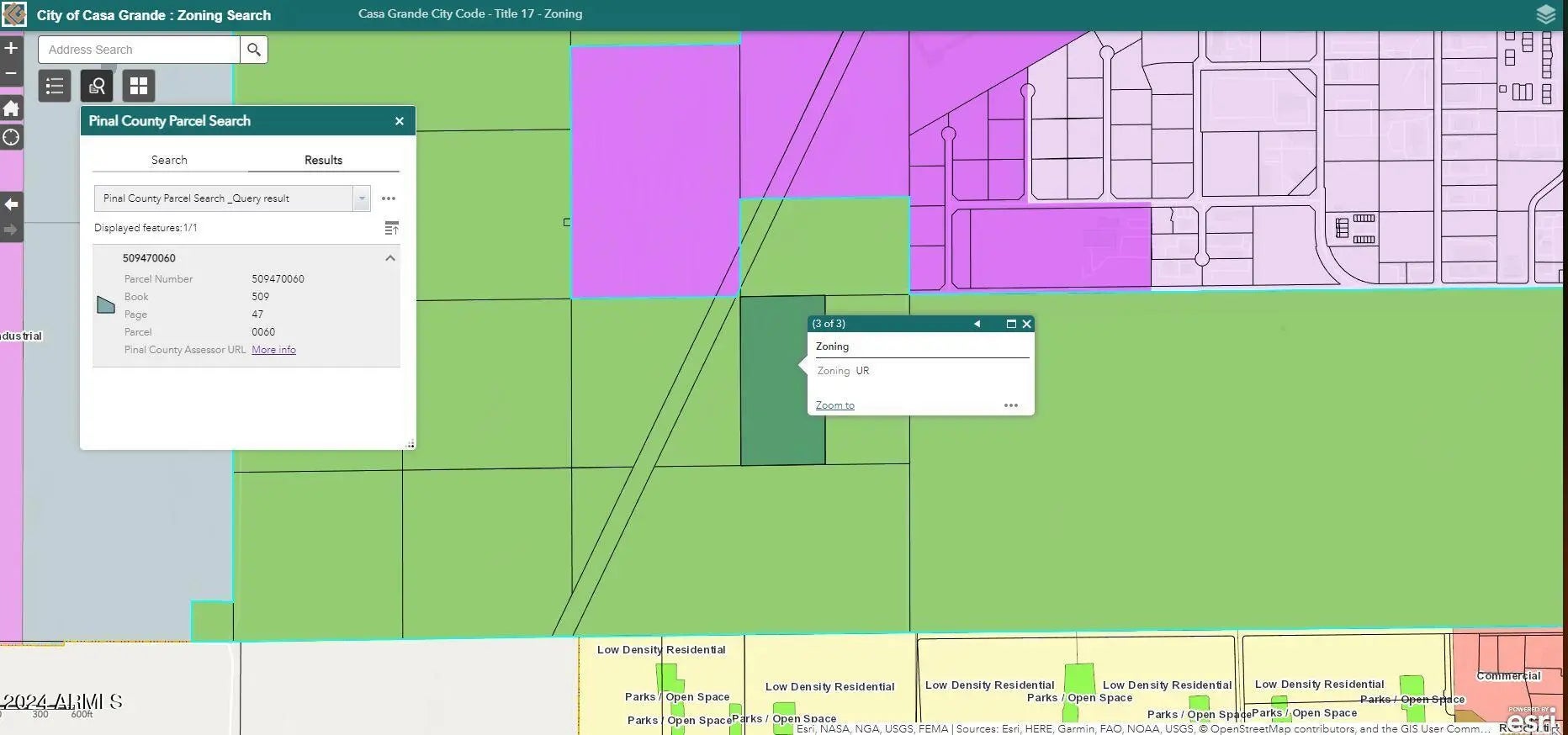Switch to the Search tab

coord(169,160)
